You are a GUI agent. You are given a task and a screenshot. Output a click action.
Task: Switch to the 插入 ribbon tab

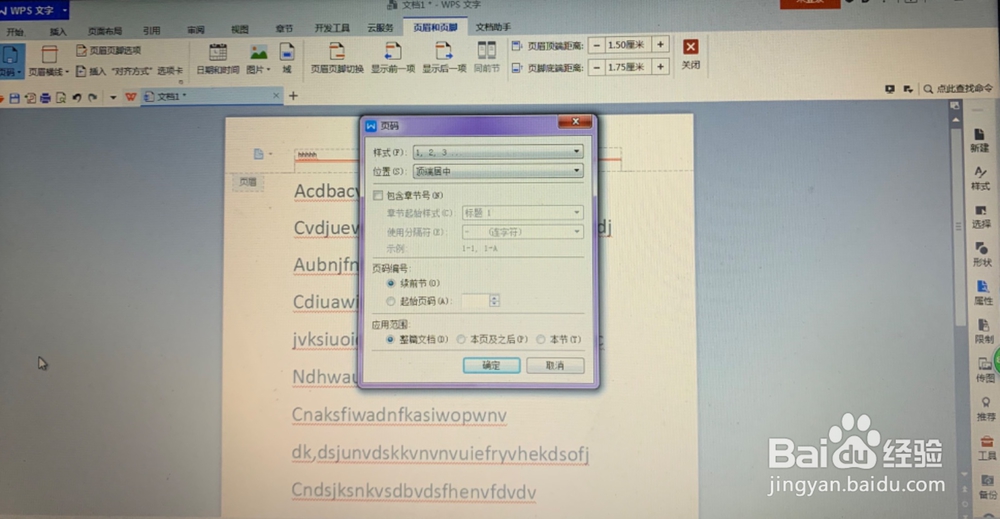click(x=57, y=31)
